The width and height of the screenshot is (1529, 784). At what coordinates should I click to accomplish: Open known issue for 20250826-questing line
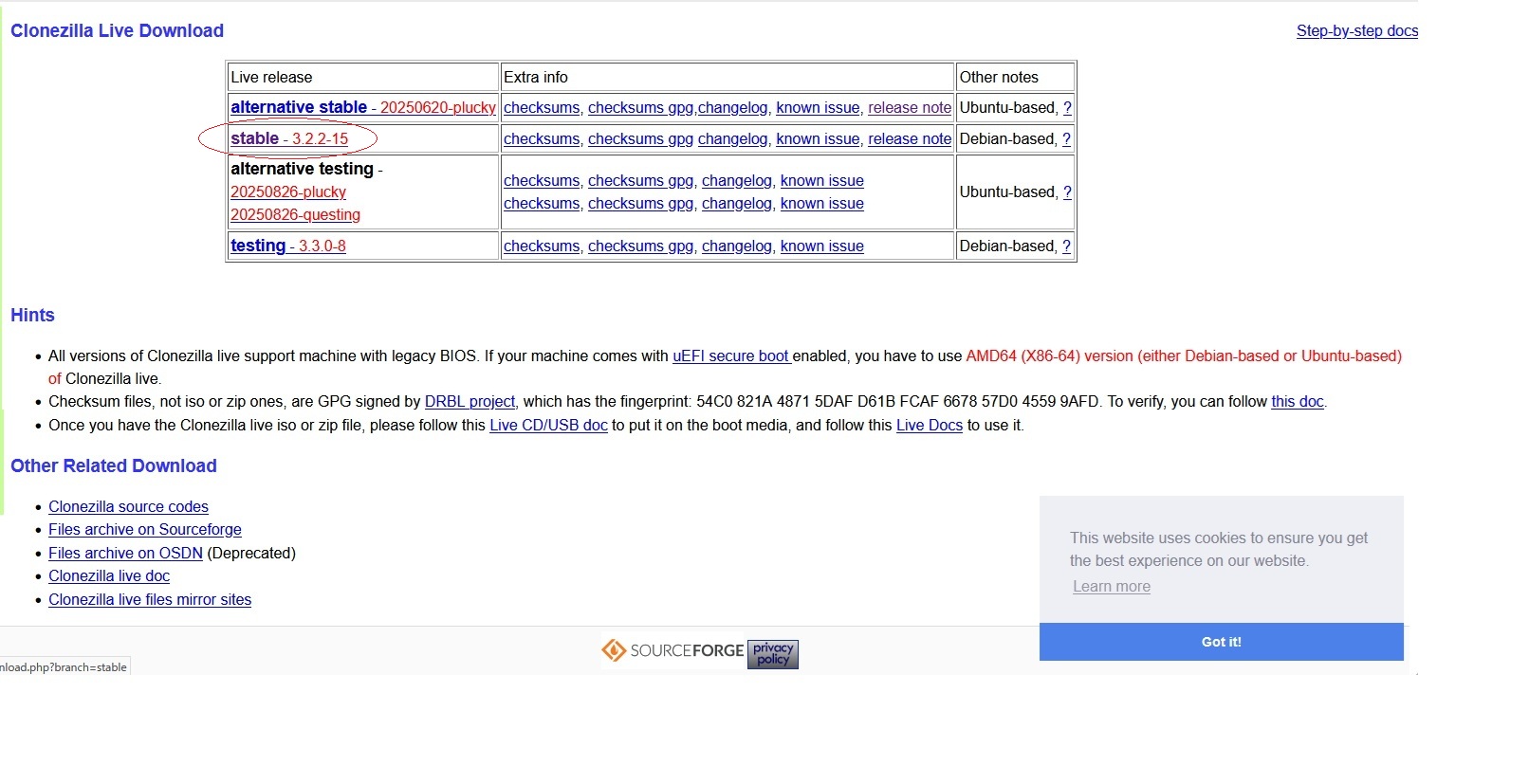click(x=822, y=204)
